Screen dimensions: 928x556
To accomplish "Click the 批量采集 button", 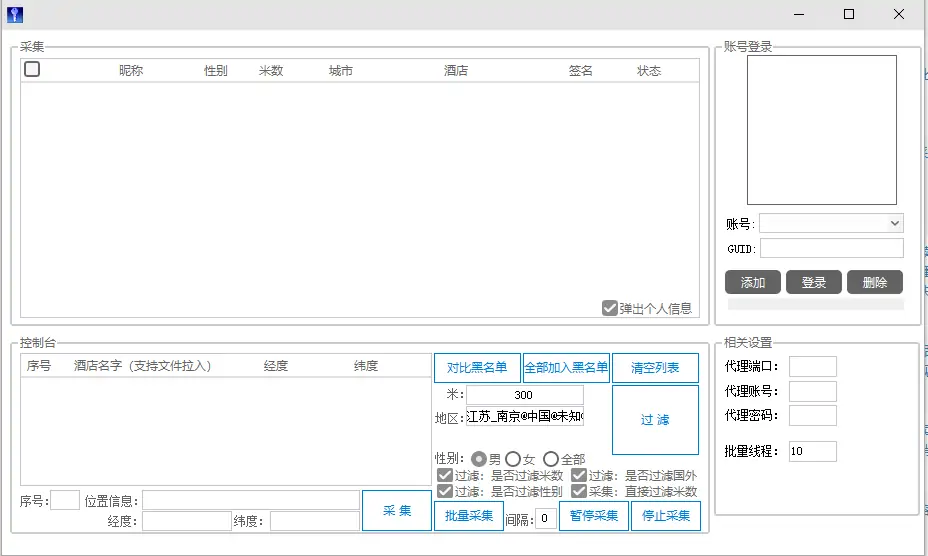I will click(x=469, y=516).
